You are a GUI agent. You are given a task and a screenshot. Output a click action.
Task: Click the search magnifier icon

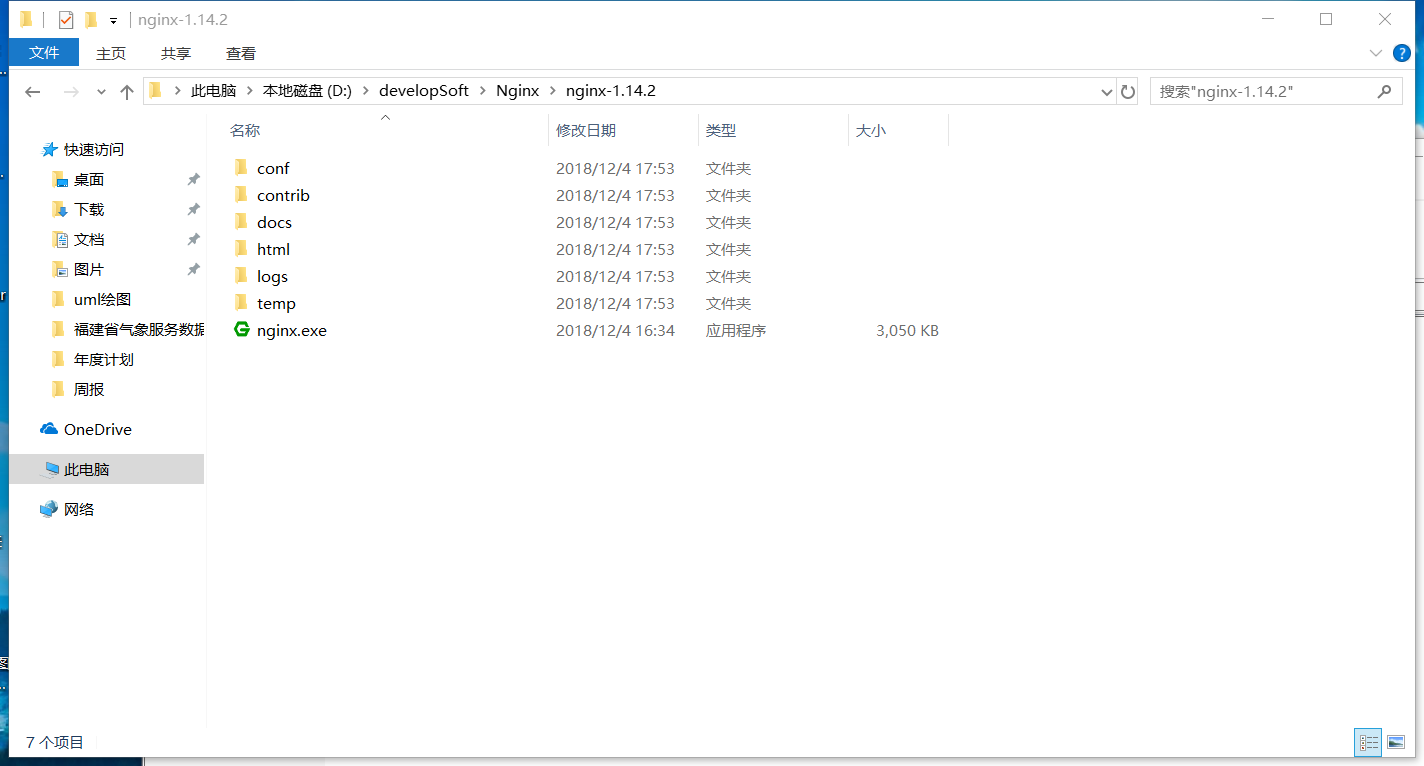coord(1384,91)
